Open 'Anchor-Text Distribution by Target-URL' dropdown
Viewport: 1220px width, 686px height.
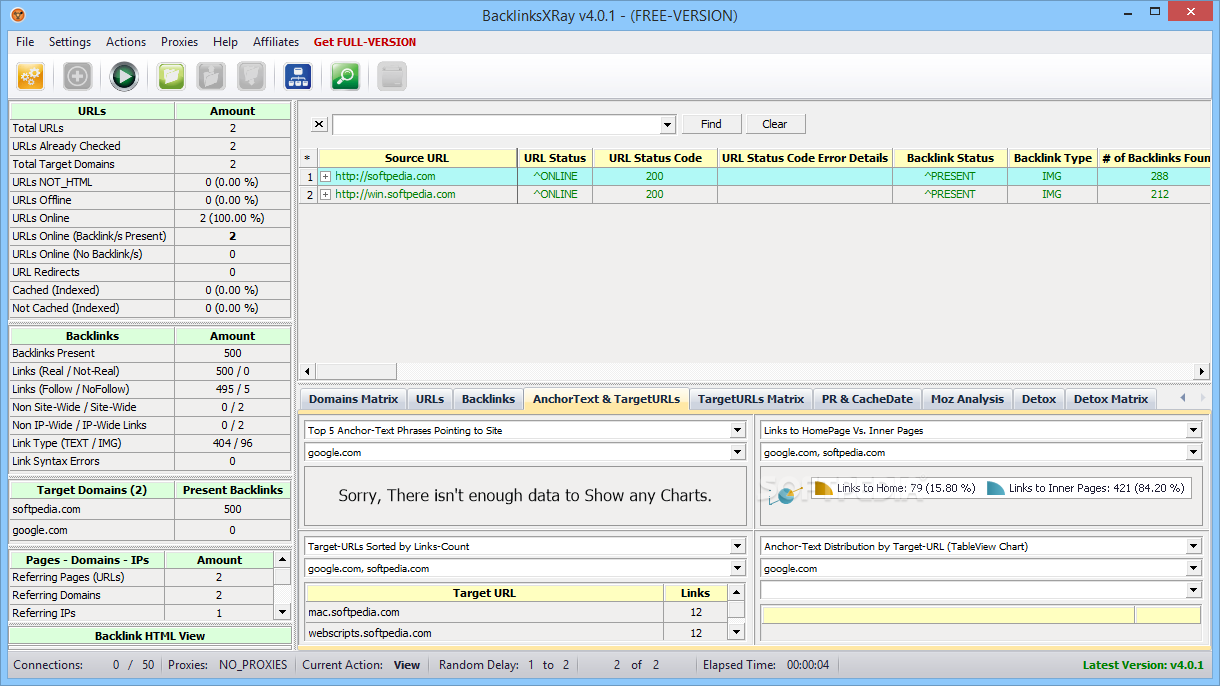(1193, 546)
